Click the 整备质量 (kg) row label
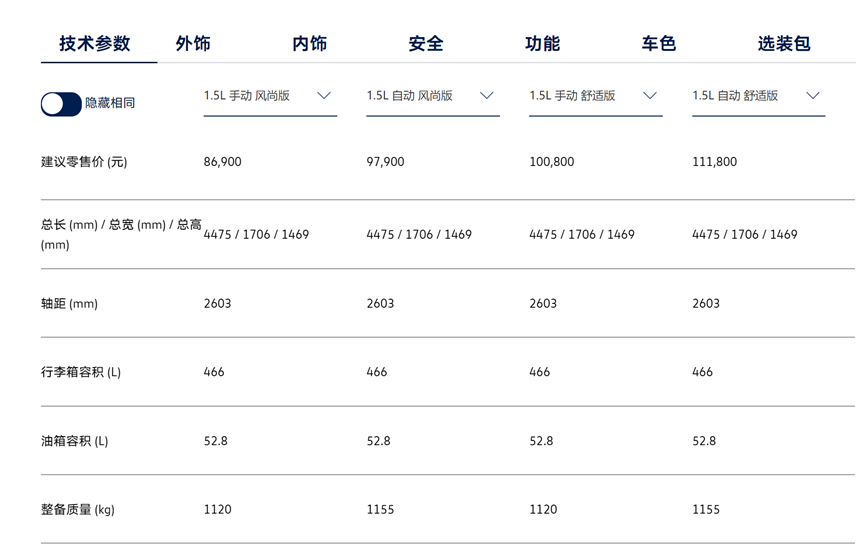 (78, 510)
